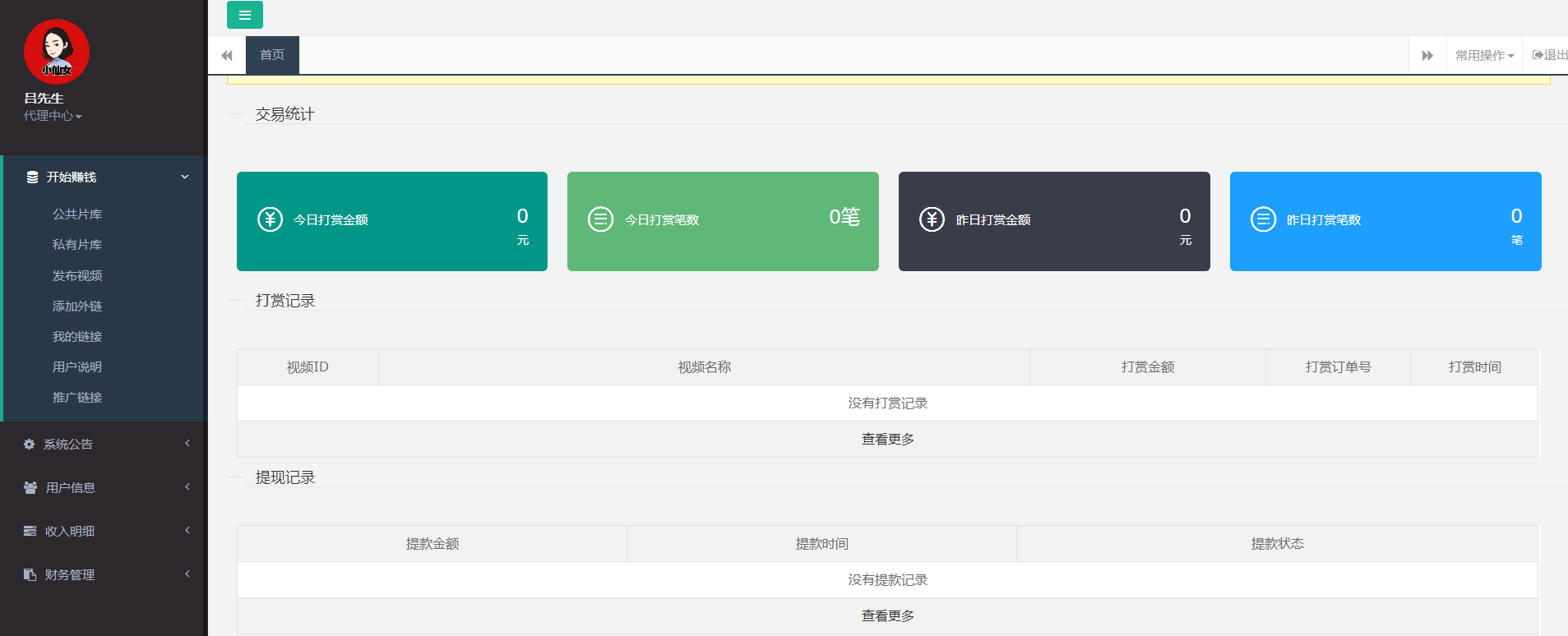Open the 常用操作 dropdown
Viewport: 1568px width, 636px height.
click(1484, 55)
